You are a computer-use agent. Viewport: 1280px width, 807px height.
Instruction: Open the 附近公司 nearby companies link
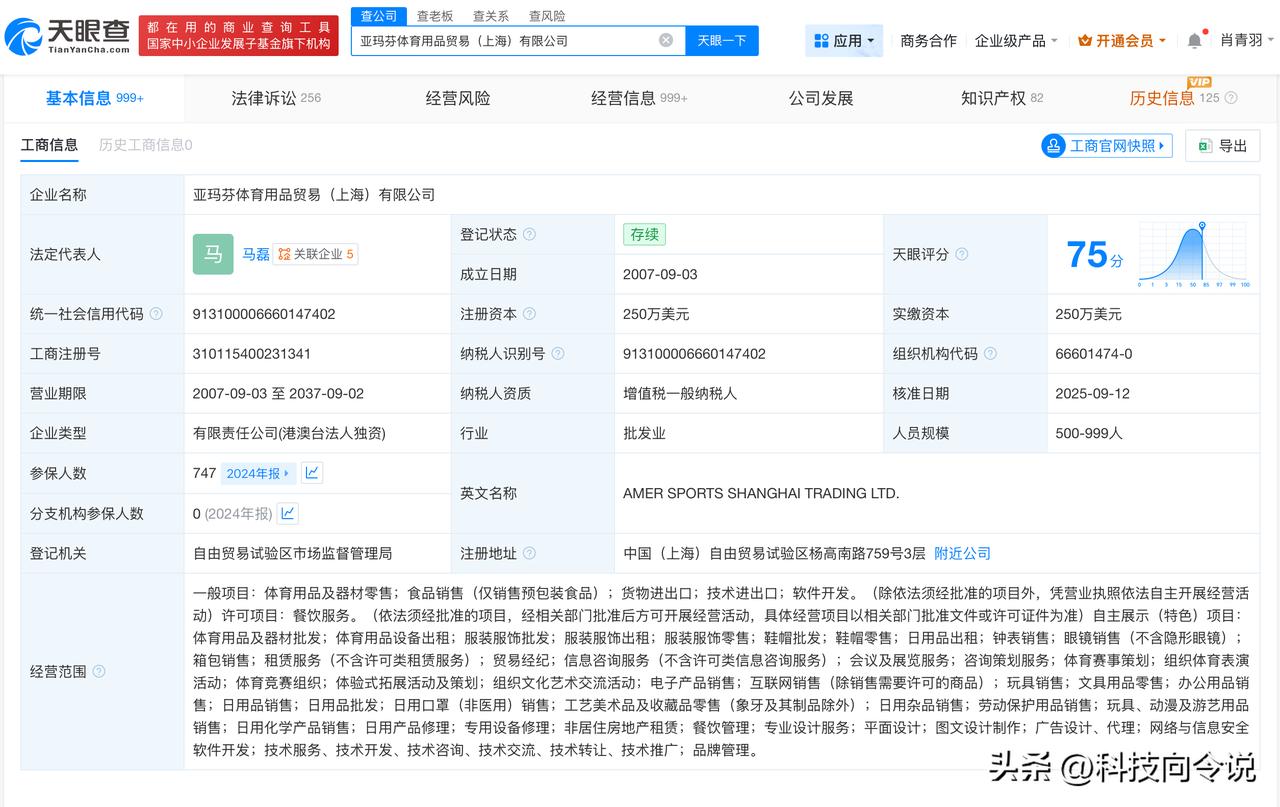point(962,553)
